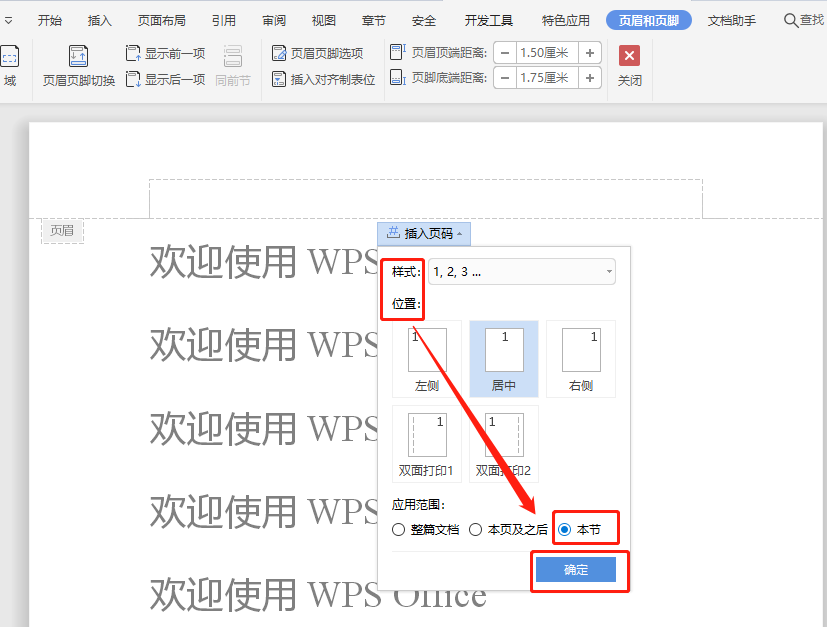Click the 1.50厘米 header distance field
Viewport: 827px width, 627px height.
point(547,53)
